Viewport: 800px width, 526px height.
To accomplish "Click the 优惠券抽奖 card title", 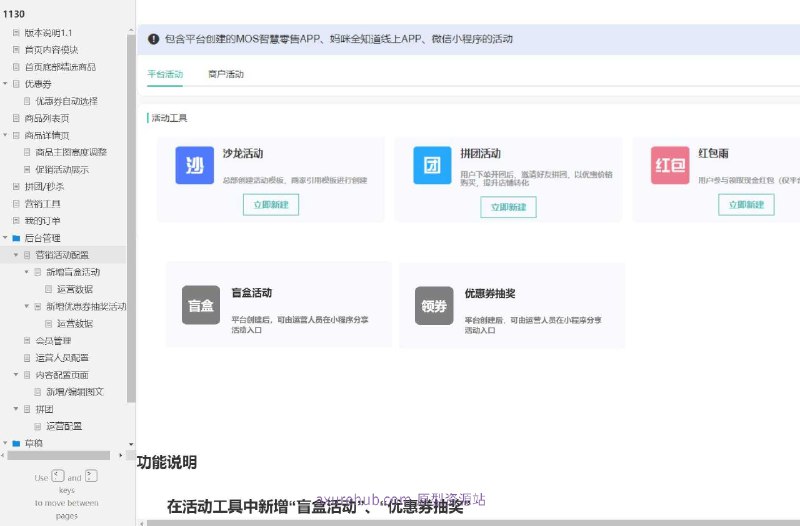I will (x=490, y=293).
